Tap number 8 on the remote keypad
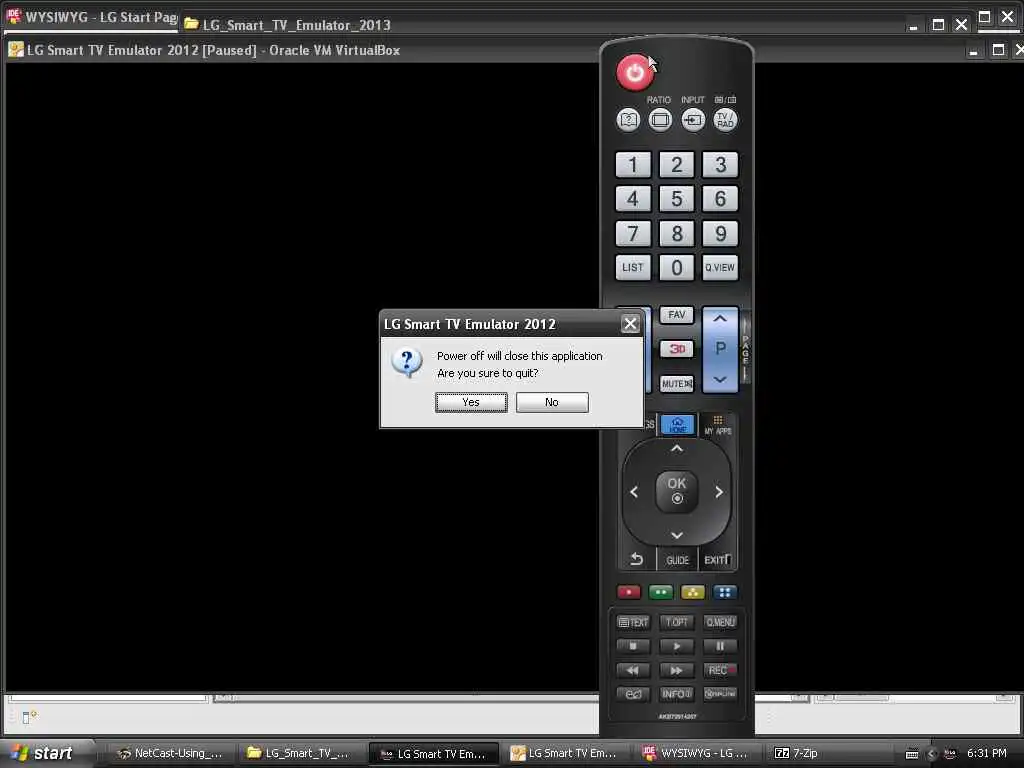Image resolution: width=1024 pixels, height=768 pixels. pos(677,234)
